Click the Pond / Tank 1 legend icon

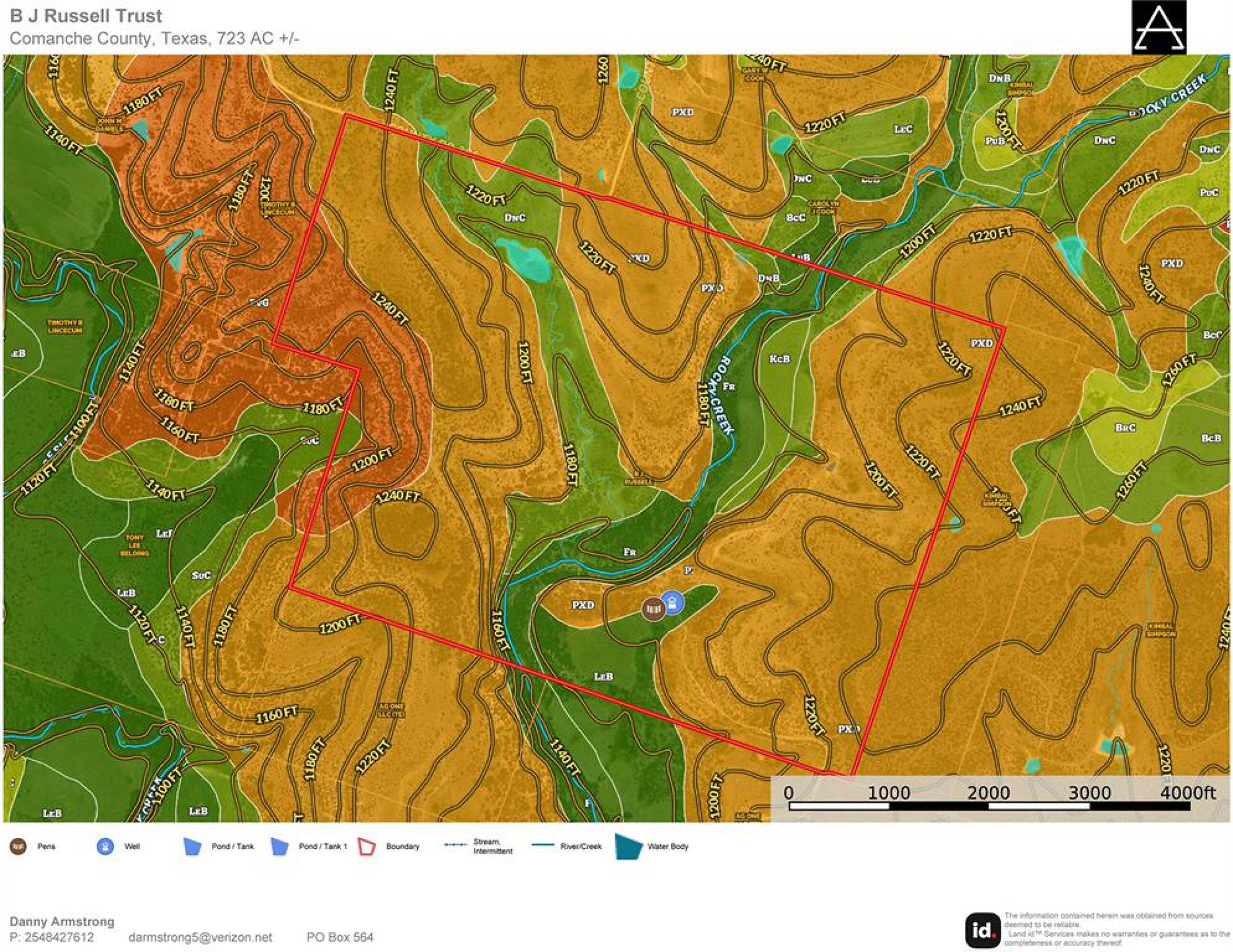pyautogui.click(x=280, y=847)
